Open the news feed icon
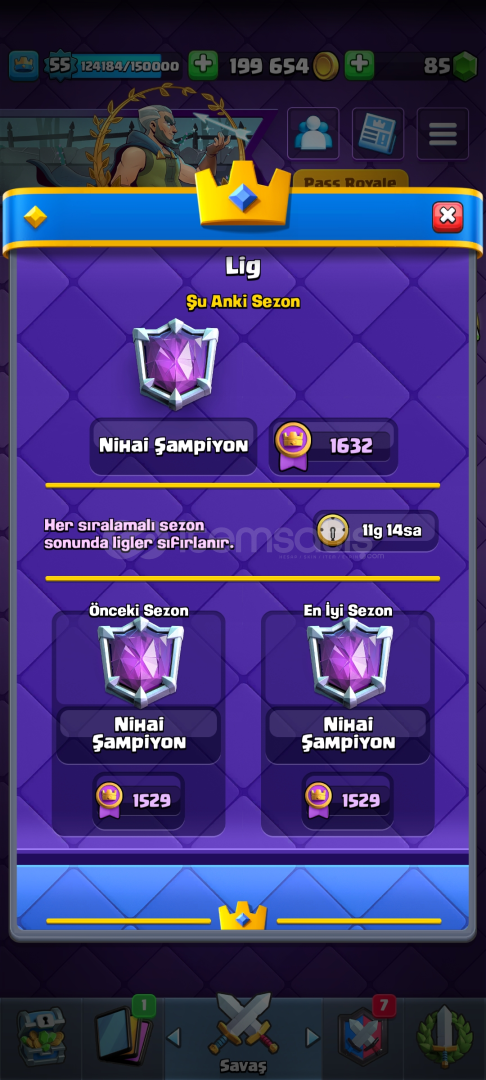486x1080 pixels. 378,134
